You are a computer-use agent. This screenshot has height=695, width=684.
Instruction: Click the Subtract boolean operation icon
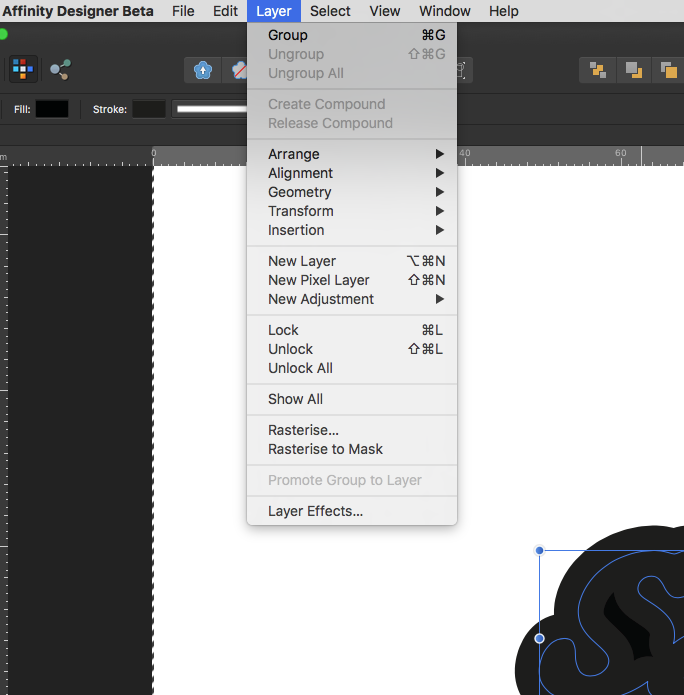(633, 70)
